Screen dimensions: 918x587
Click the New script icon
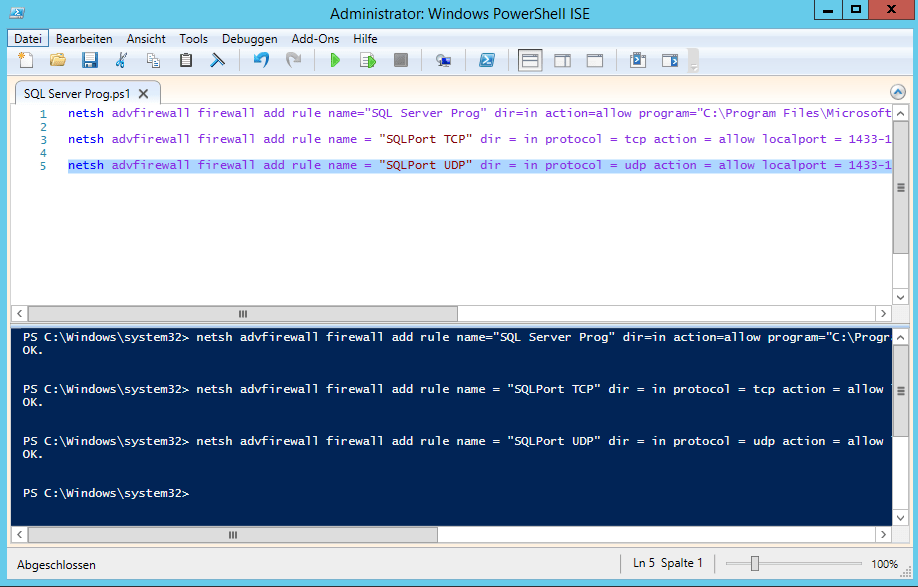[26, 61]
